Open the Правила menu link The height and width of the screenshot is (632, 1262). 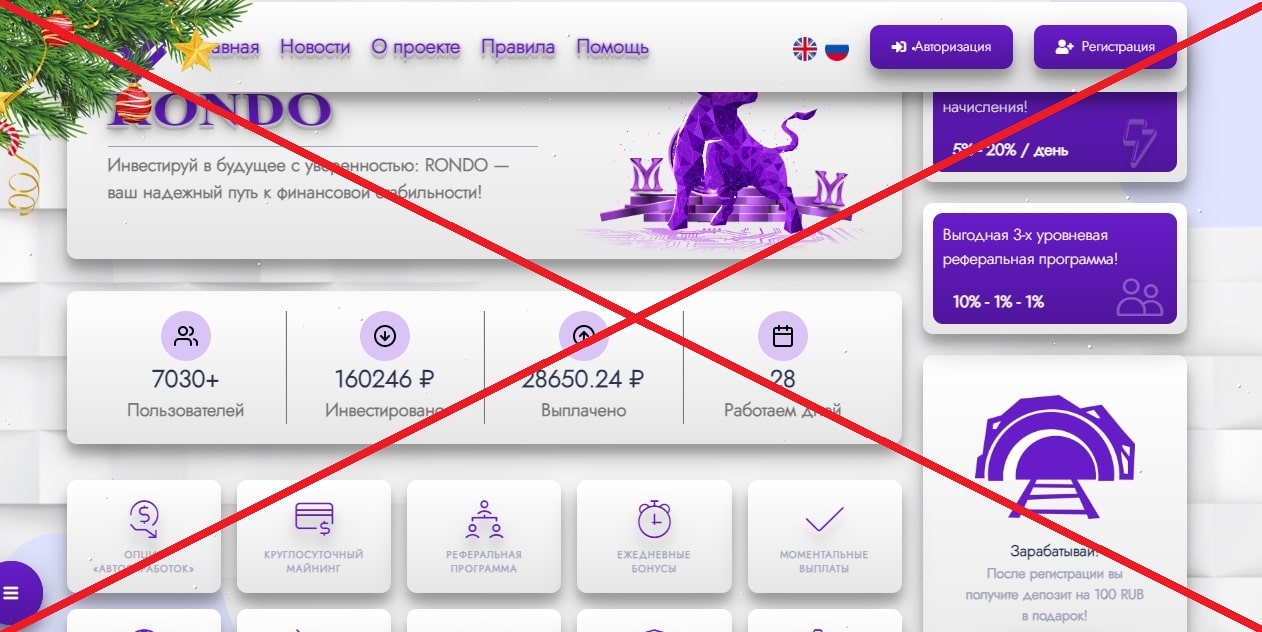(518, 47)
